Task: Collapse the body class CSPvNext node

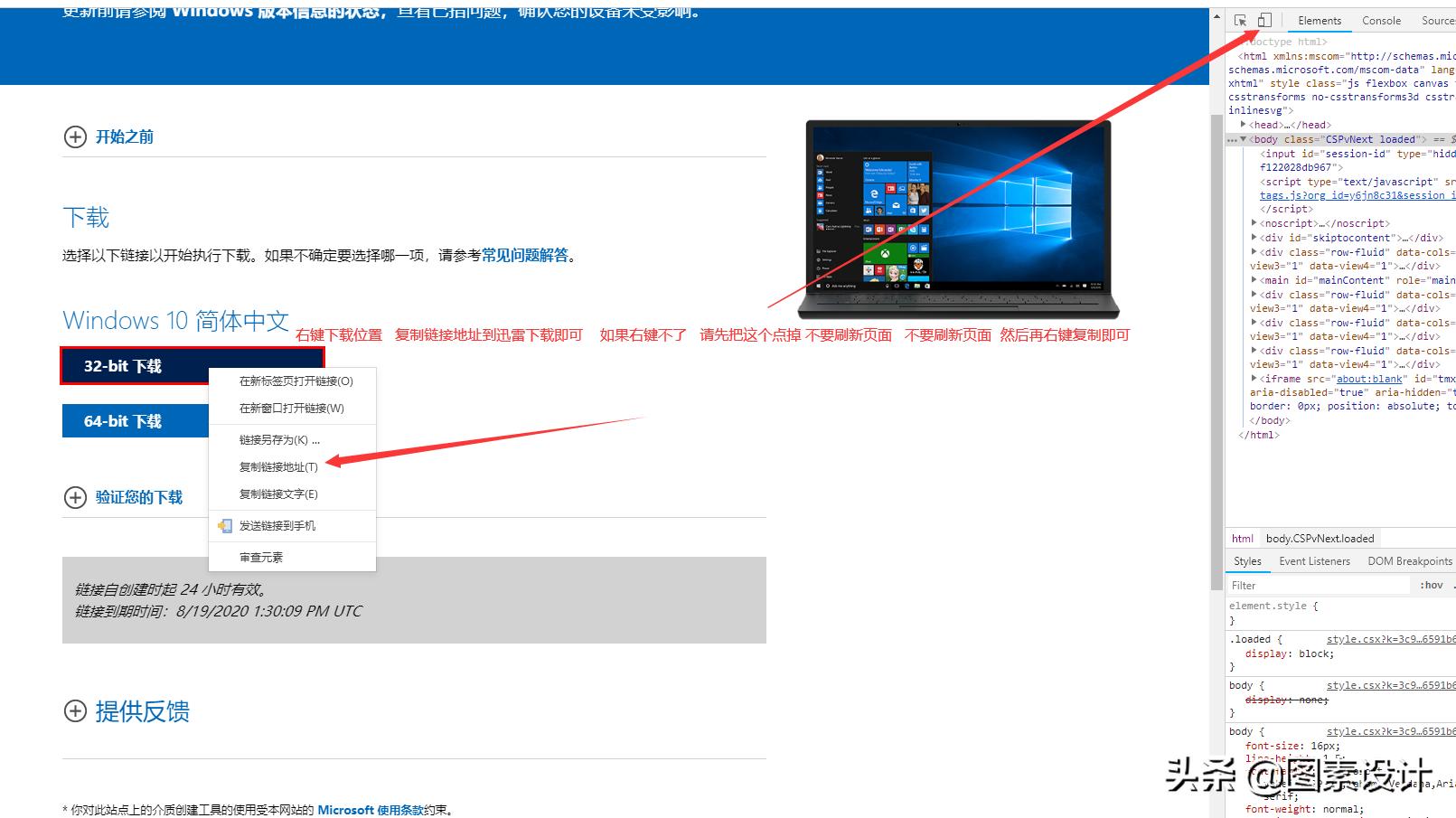Action: click(1243, 139)
